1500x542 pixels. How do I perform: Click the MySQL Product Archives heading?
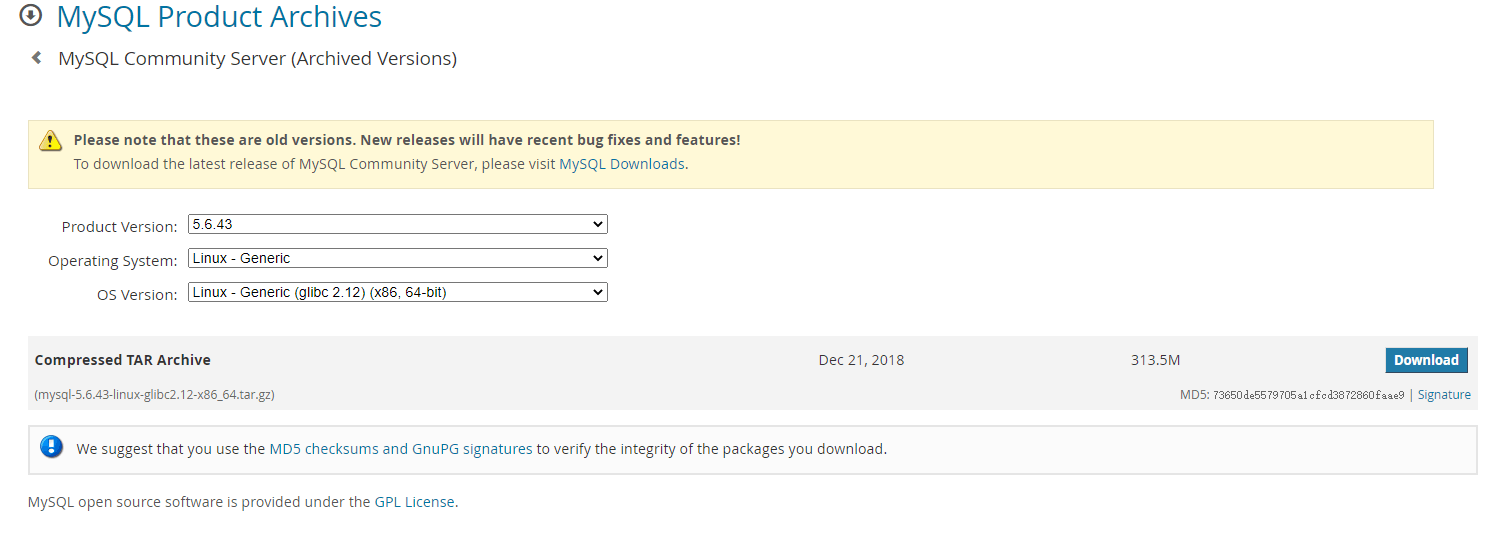[x=219, y=17]
